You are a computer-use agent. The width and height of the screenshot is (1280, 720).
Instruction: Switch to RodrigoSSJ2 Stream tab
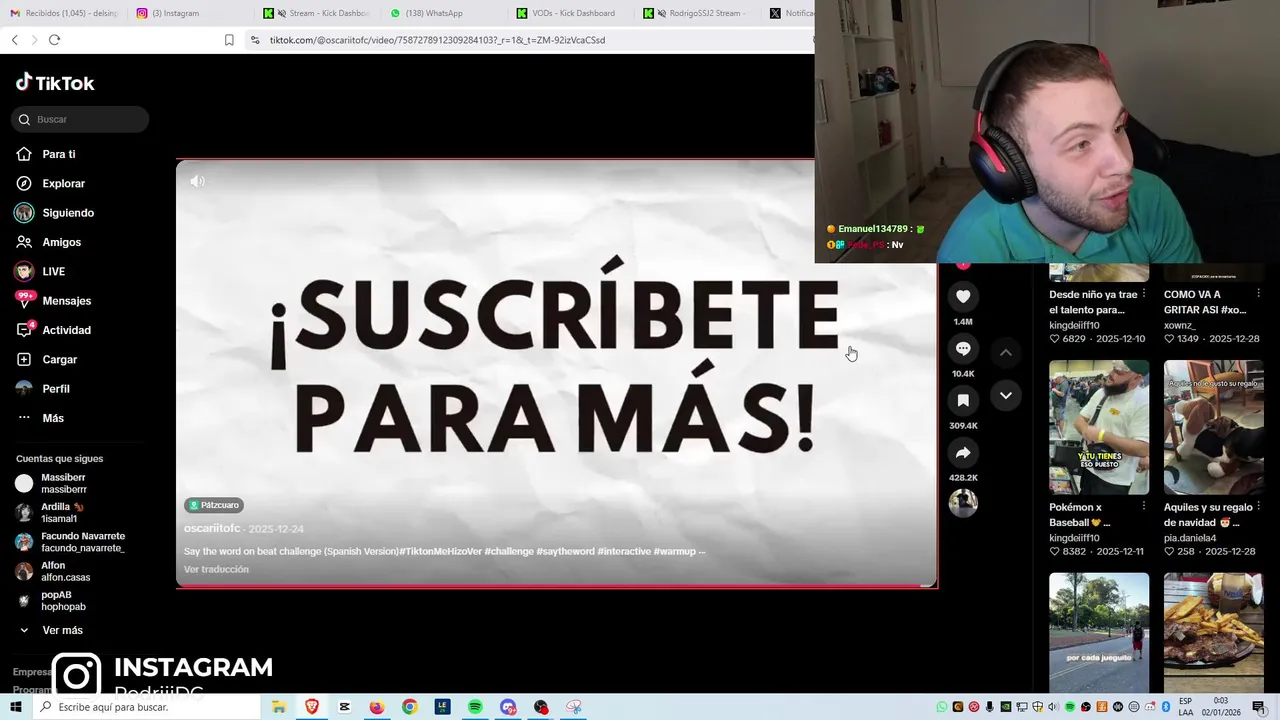[x=695, y=13]
